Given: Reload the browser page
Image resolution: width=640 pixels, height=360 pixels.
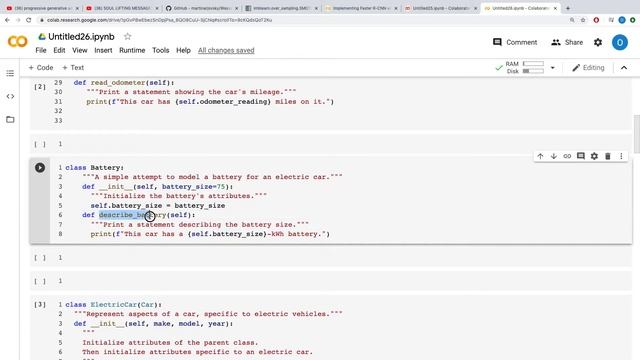Looking at the screenshot, I should 29,20.
